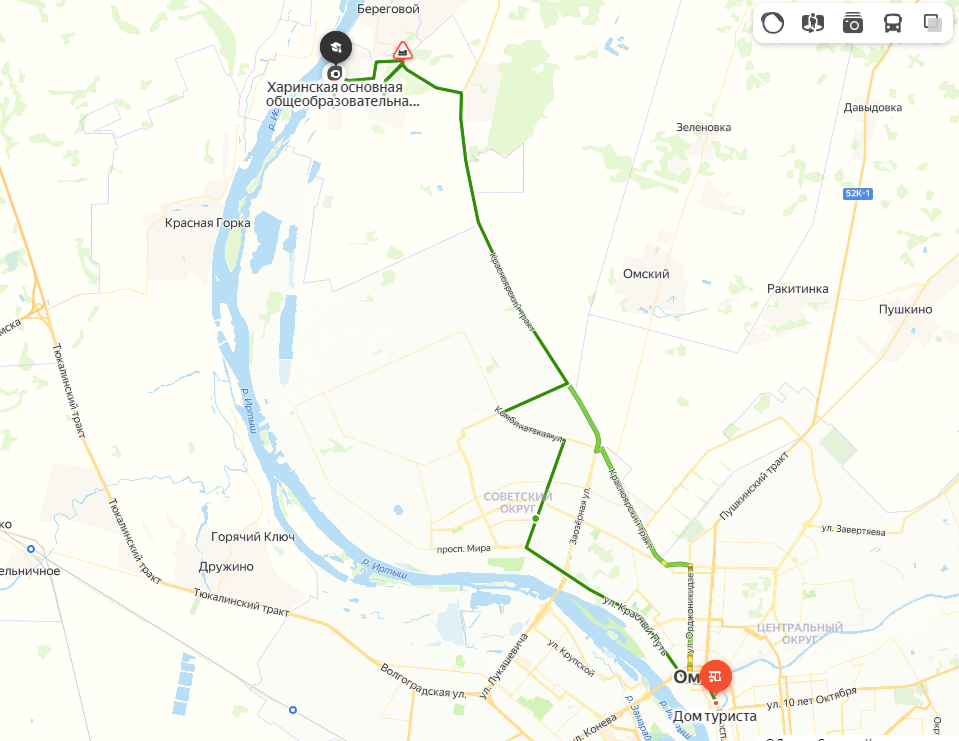Image resolution: width=959 pixels, height=741 pixels.
Task: Click the road works warning triangle
Action: (402, 51)
